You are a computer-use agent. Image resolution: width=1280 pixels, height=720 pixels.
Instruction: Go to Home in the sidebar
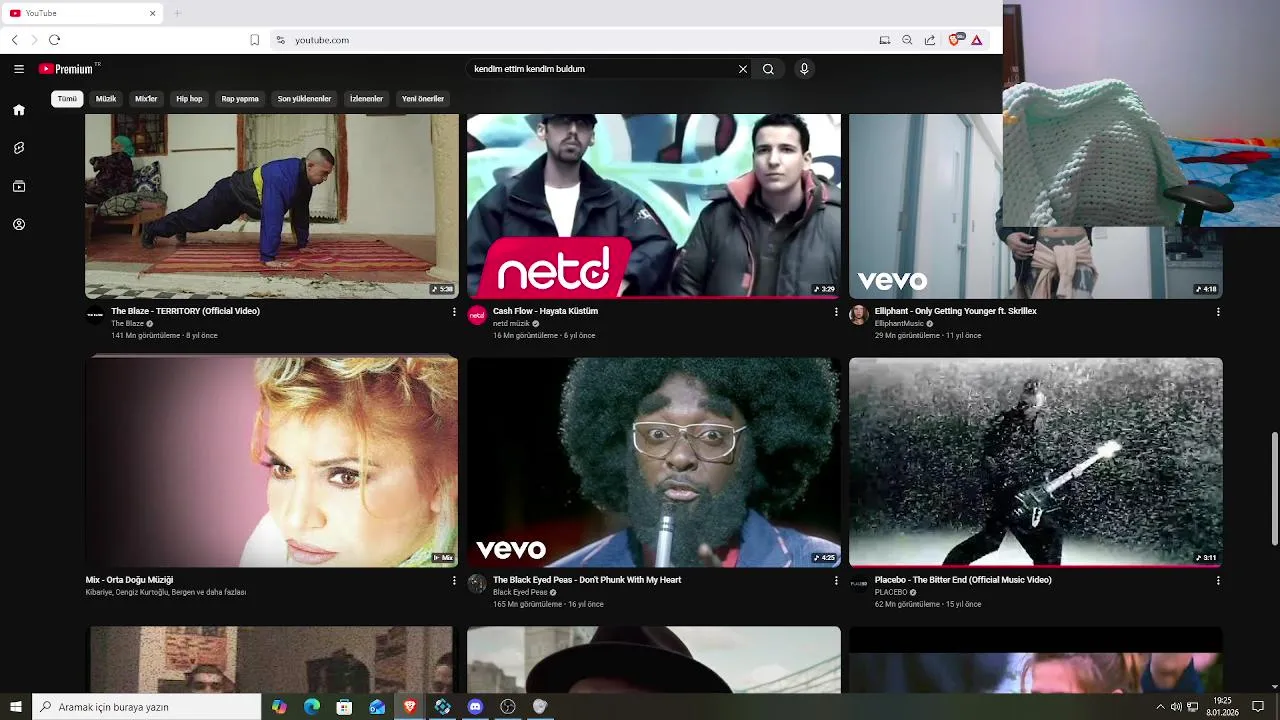(x=19, y=110)
